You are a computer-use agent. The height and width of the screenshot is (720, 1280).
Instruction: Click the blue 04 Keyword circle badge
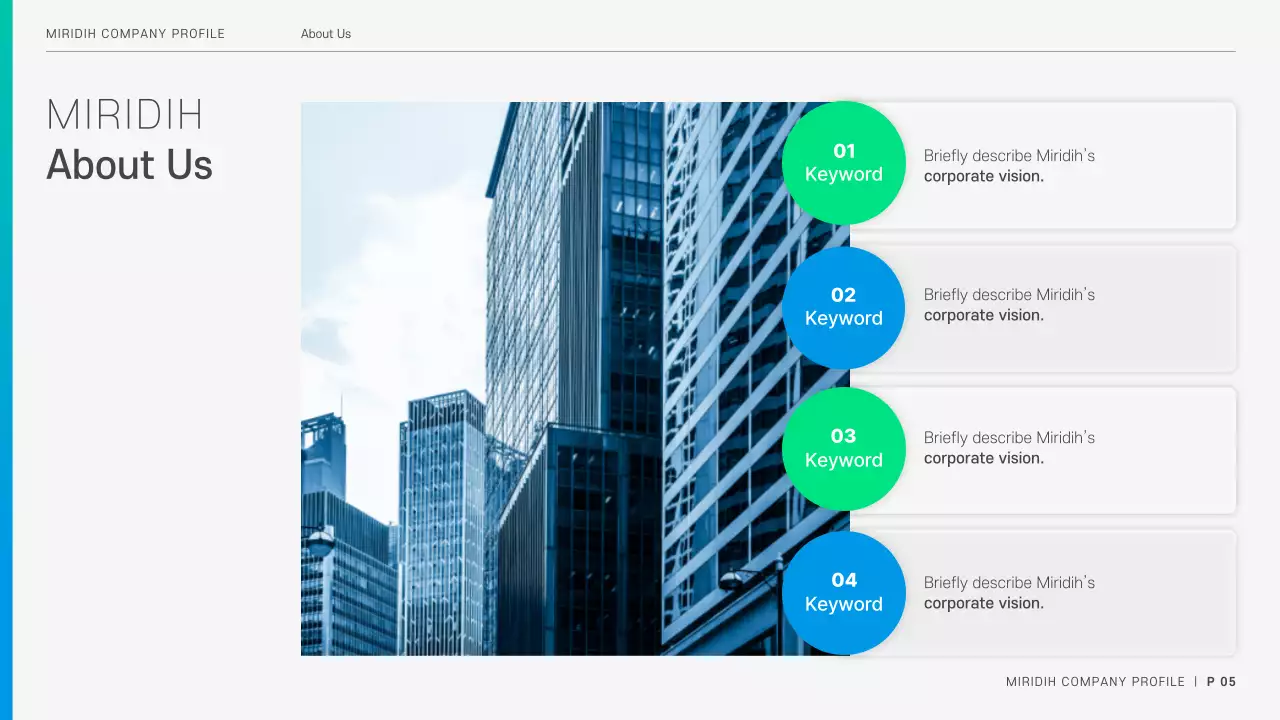click(844, 591)
